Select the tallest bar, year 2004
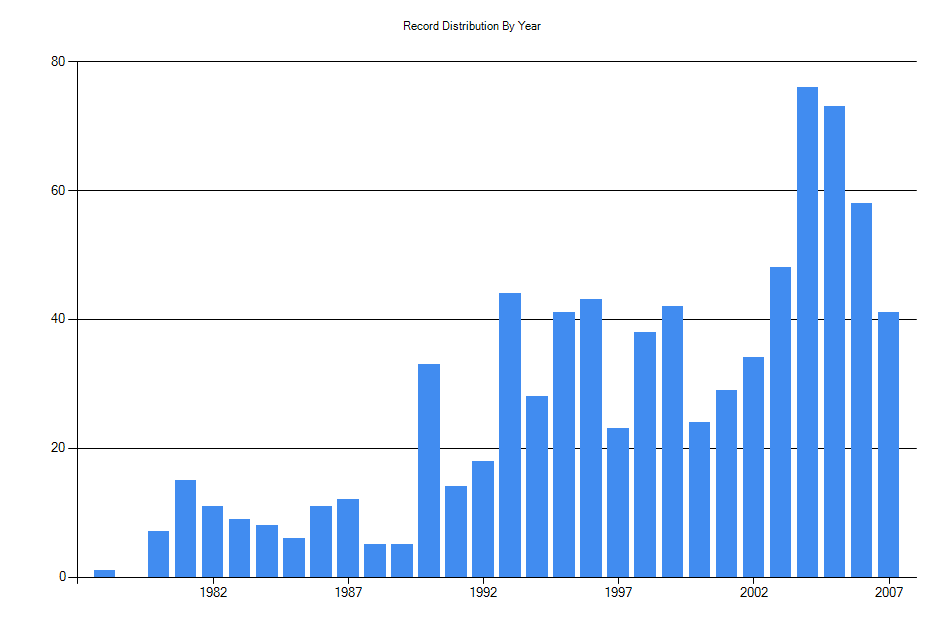Screen dimensions: 945x630 [x=808, y=332]
